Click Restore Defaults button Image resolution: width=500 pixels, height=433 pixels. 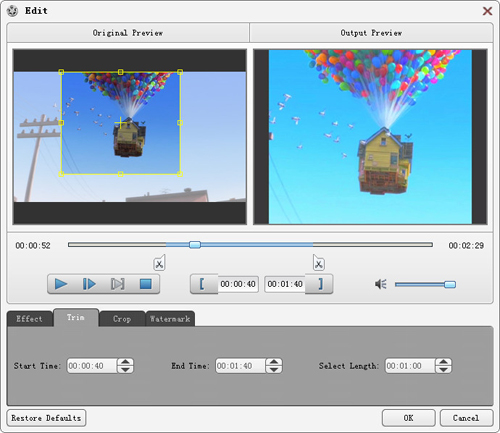[x=46, y=418]
